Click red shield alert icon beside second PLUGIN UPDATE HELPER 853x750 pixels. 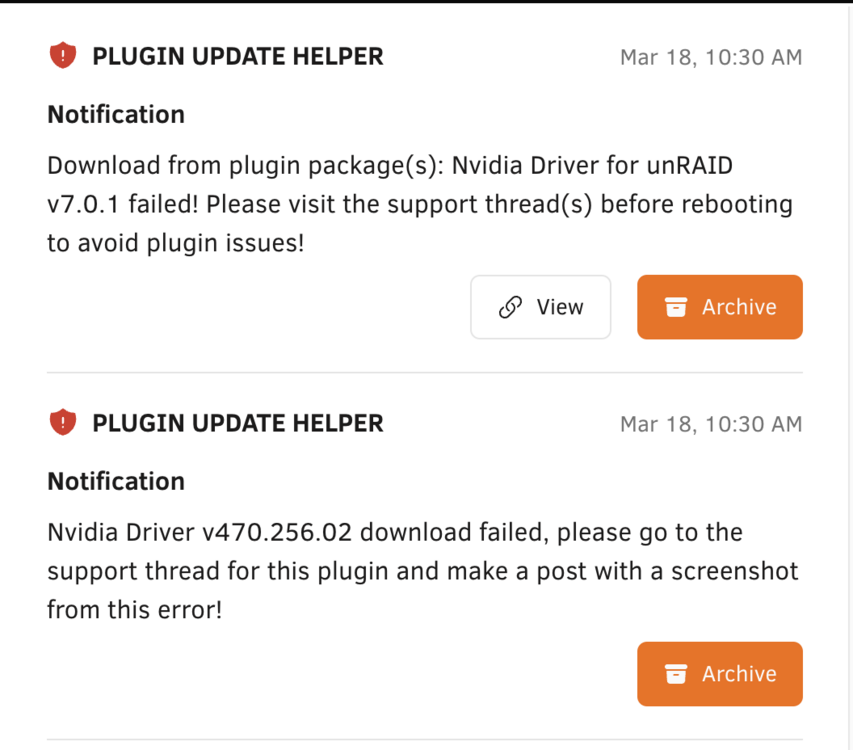point(63,423)
